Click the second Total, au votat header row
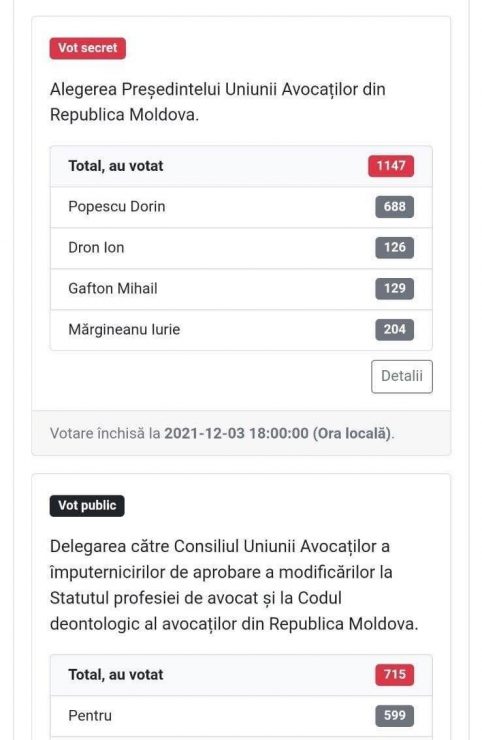The height and width of the screenshot is (740, 482). pos(241,675)
